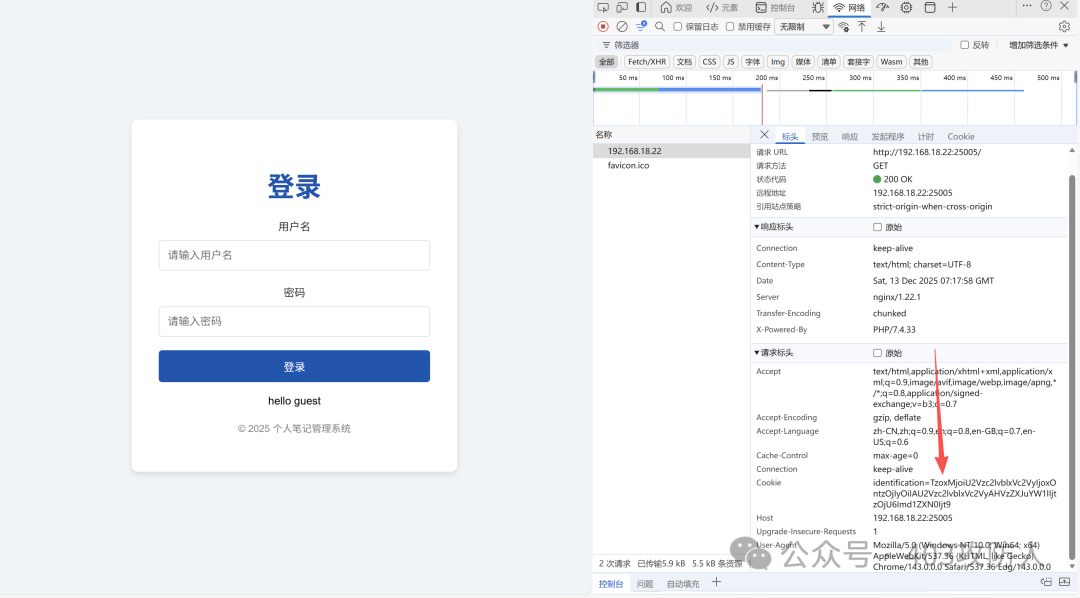Screen dimensions: 1080x598
Task: Filter requests by Img
Action: [778, 62]
